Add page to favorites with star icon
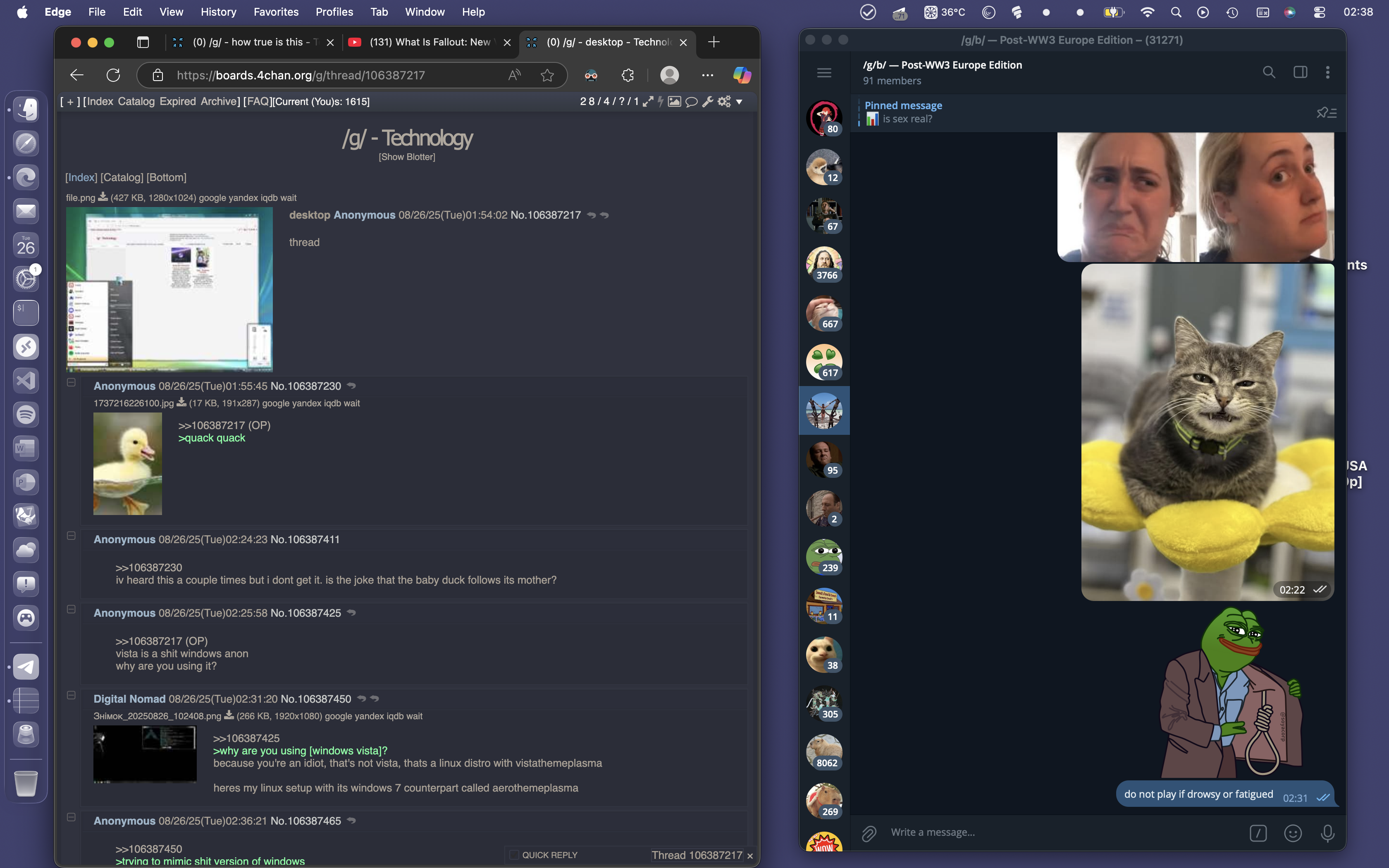Image resolution: width=1389 pixels, height=868 pixels. (547, 75)
